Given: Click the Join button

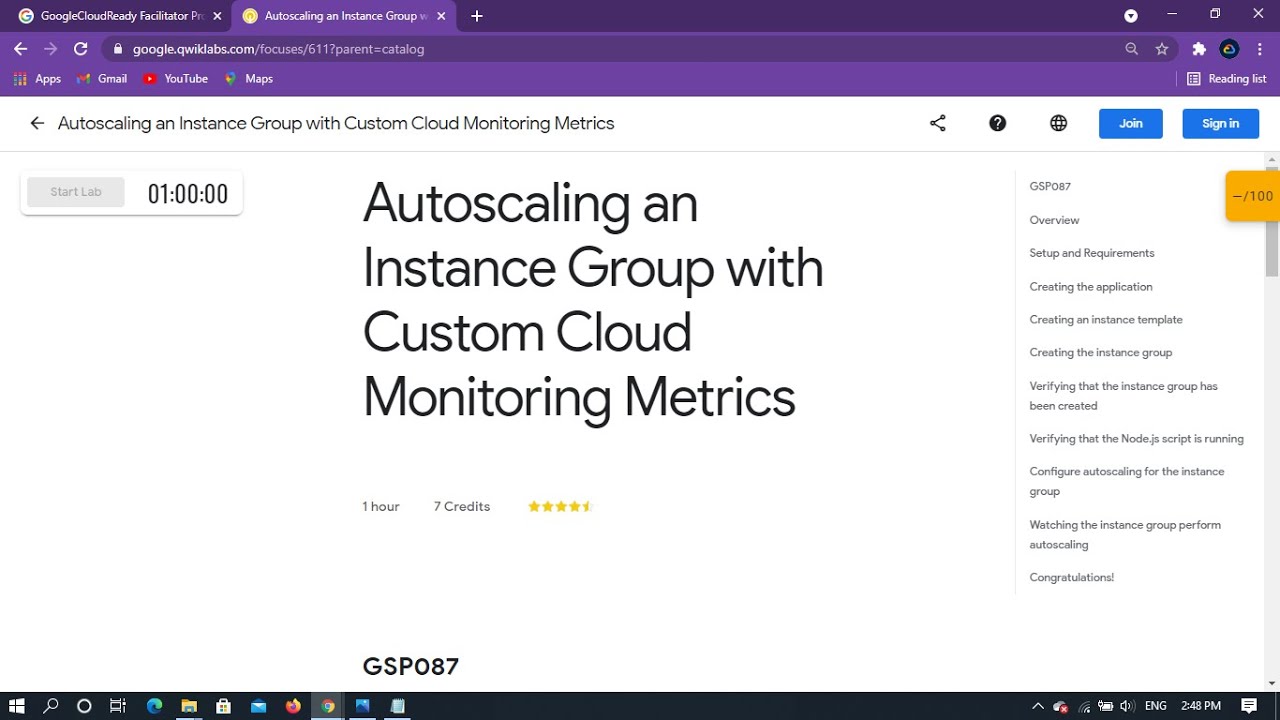Looking at the screenshot, I should [1131, 123].
